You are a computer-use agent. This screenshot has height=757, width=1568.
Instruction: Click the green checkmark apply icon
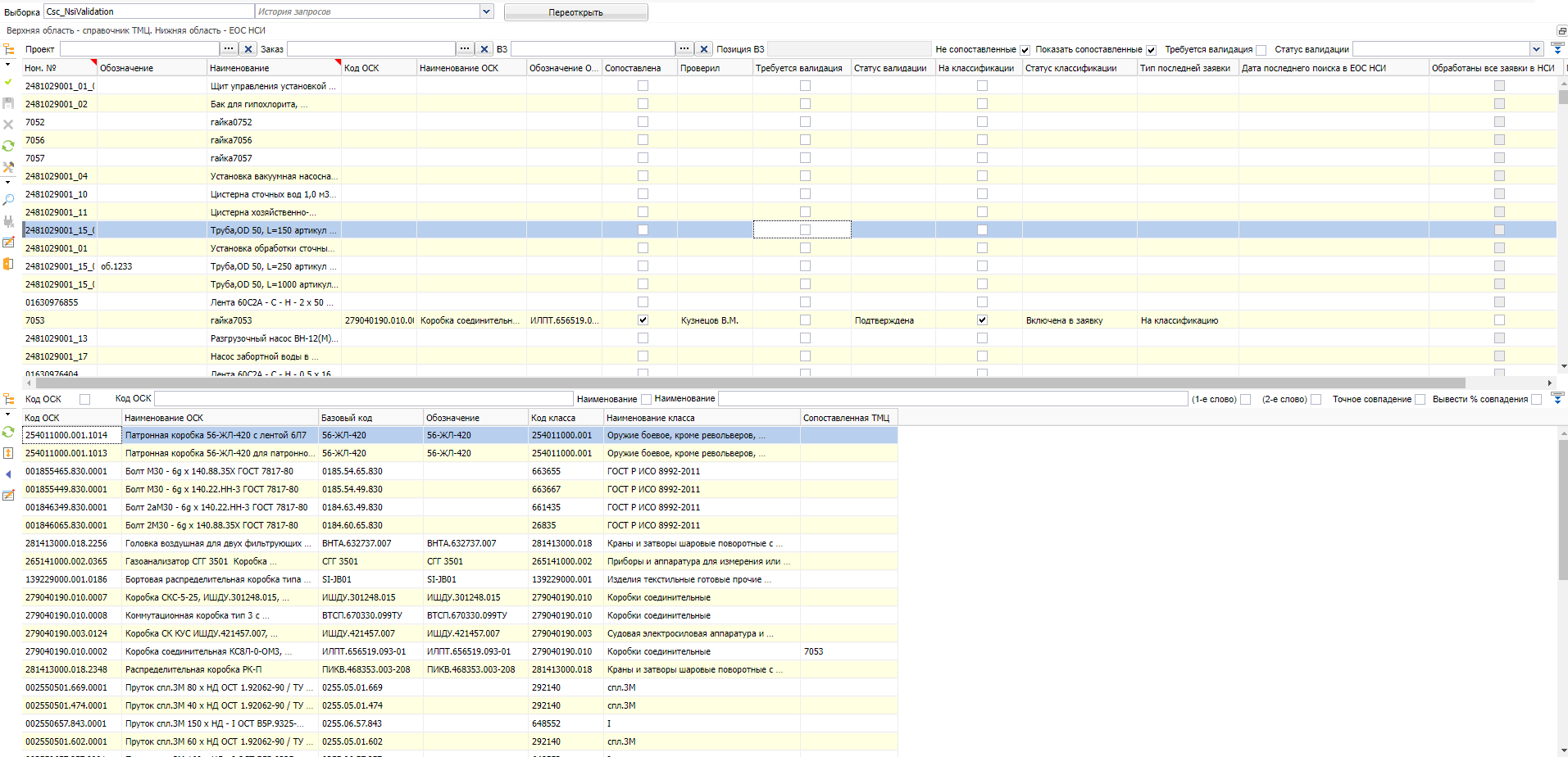click(8, 82)
